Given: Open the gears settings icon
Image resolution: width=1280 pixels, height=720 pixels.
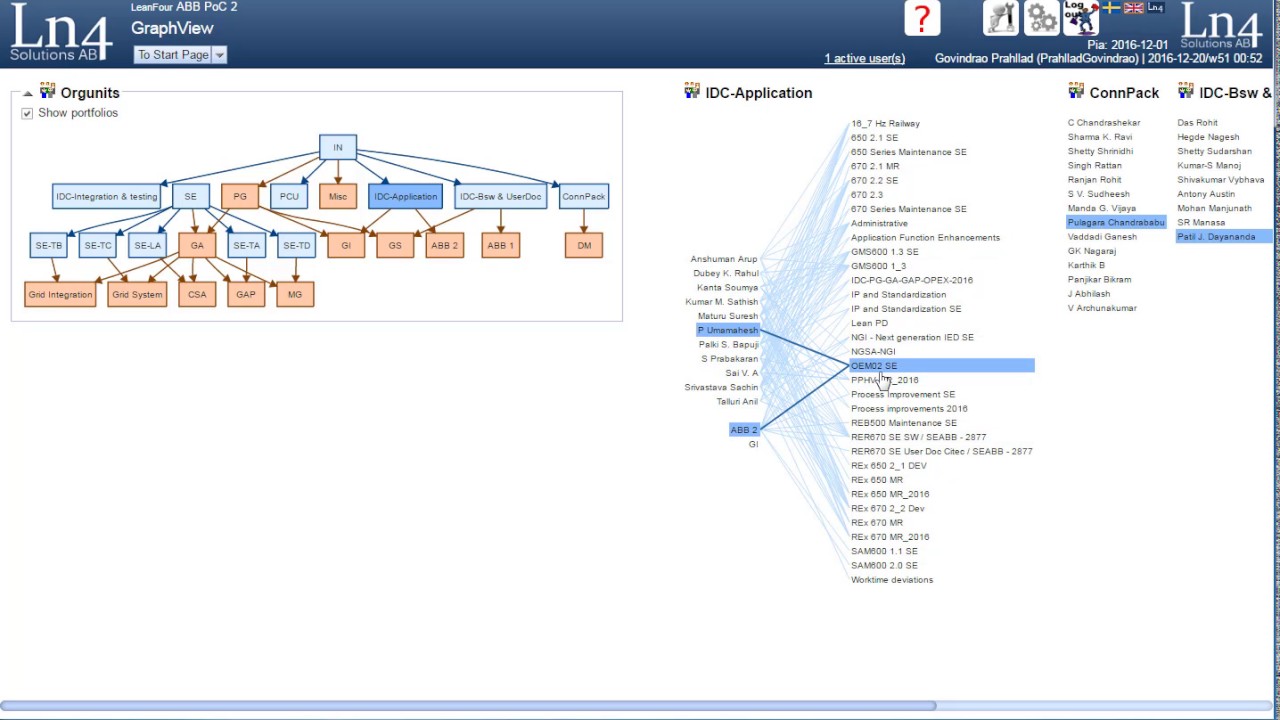Looking at the screenshot, I should click(1041, 18).
